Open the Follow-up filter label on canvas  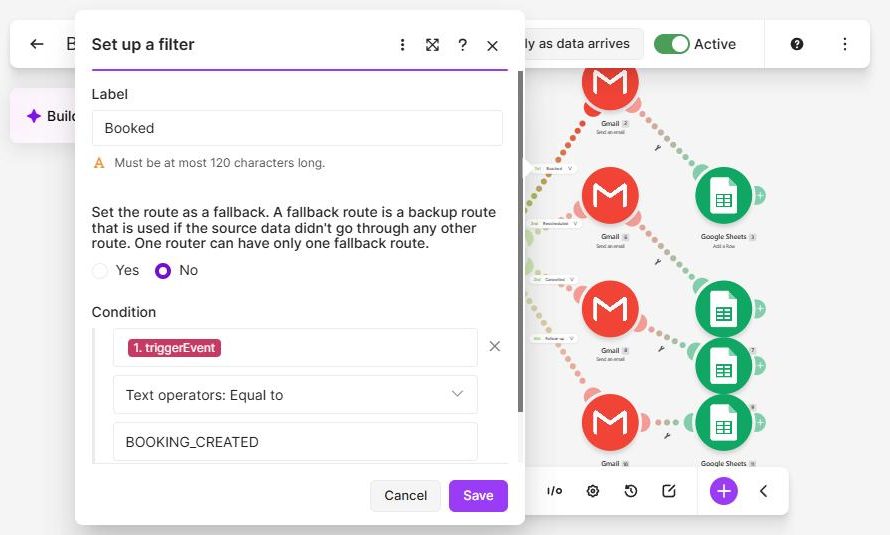(x=553, y=339)
